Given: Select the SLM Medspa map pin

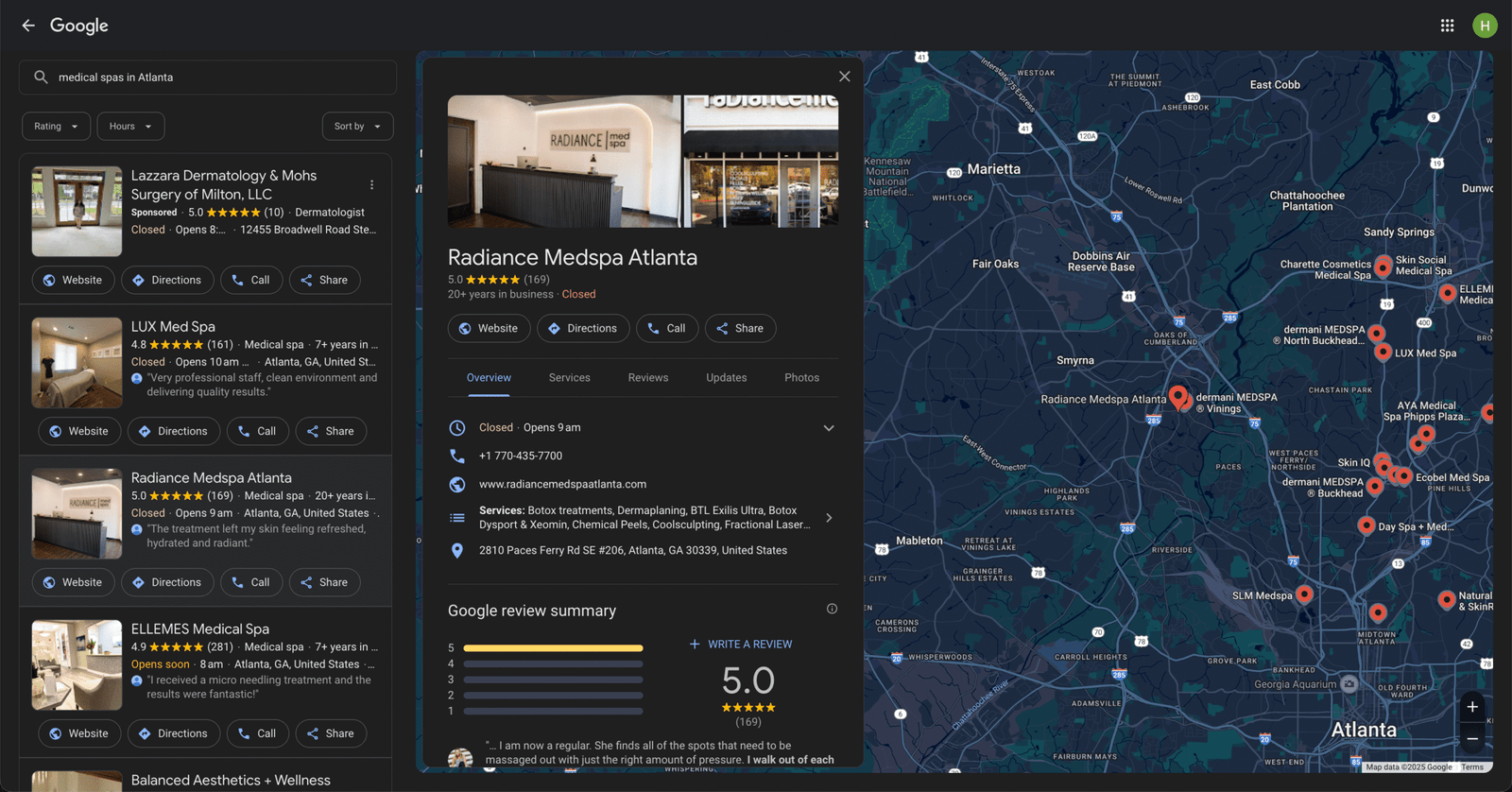Looking at the screenshot, I should pyautogui.click(x=1304, y=594).
